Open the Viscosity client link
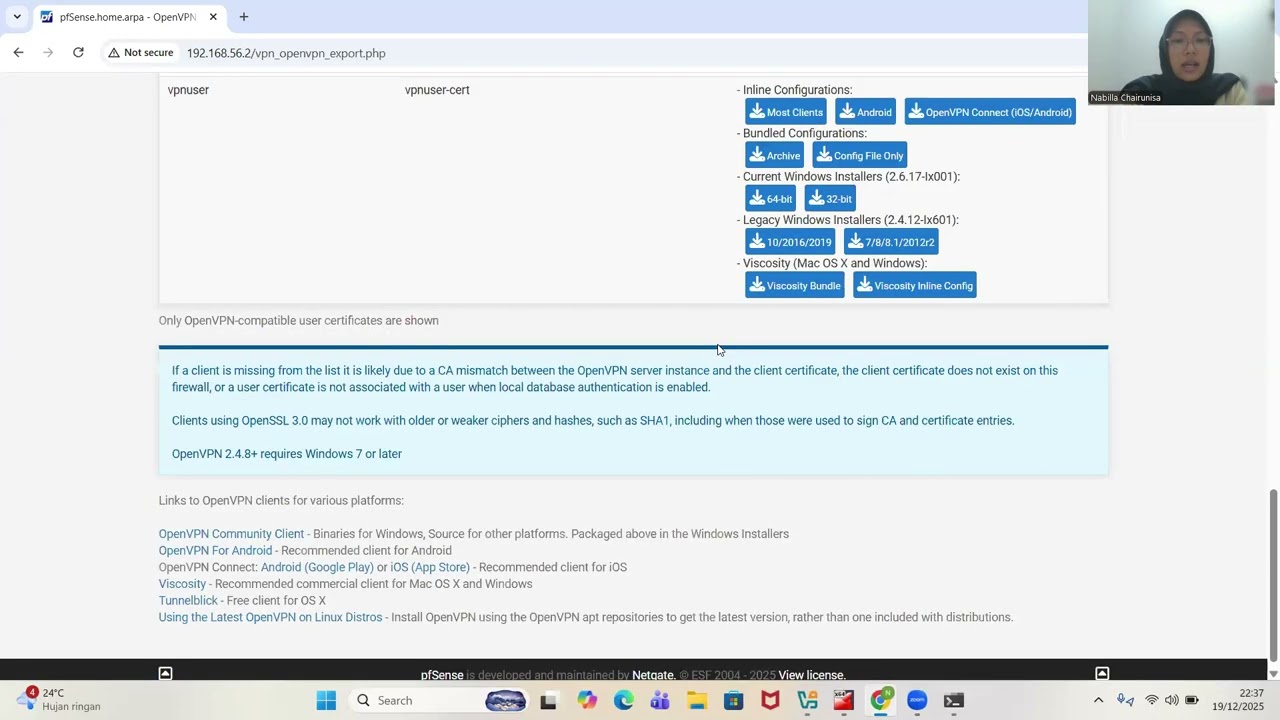 coord(182,584)
